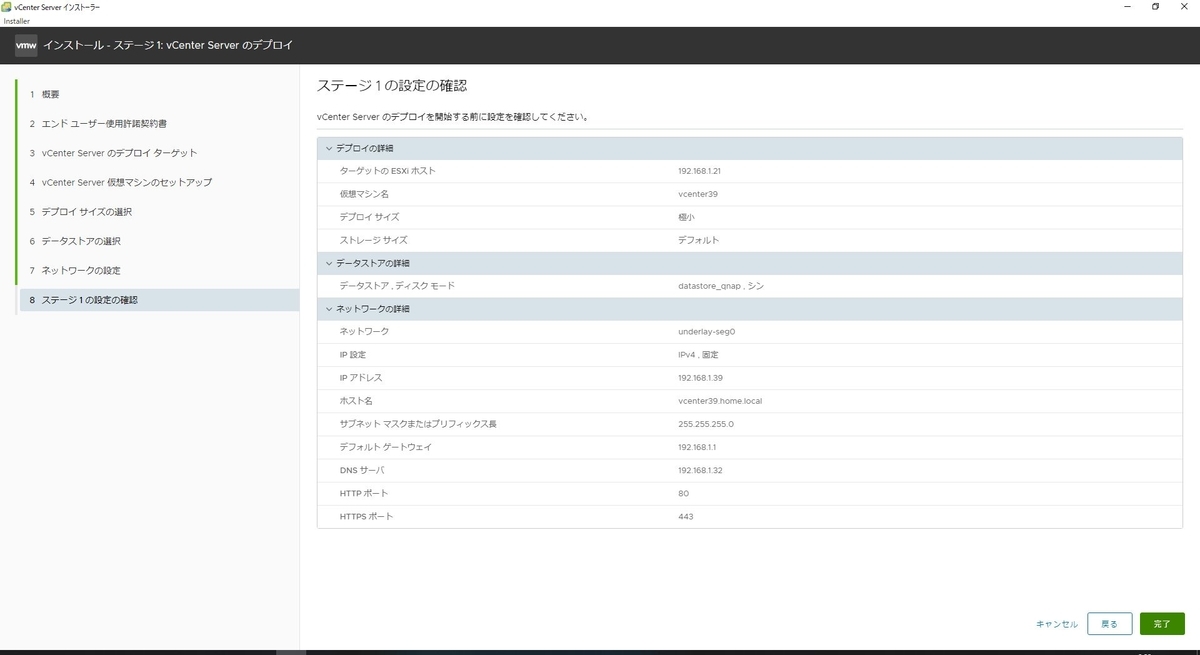Click the IP 設定 value IPv4 , 固定
1200x655 pixels.
click(x=697, y=355)
